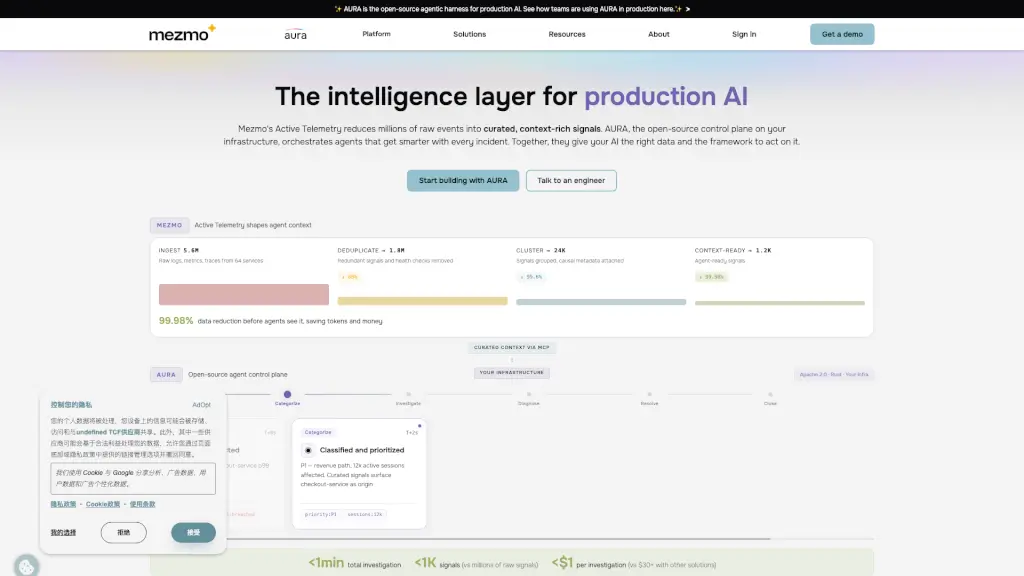Reject cookies with the 拒绝 button
Screen dimensions: 1024x576
coord(123,532)
